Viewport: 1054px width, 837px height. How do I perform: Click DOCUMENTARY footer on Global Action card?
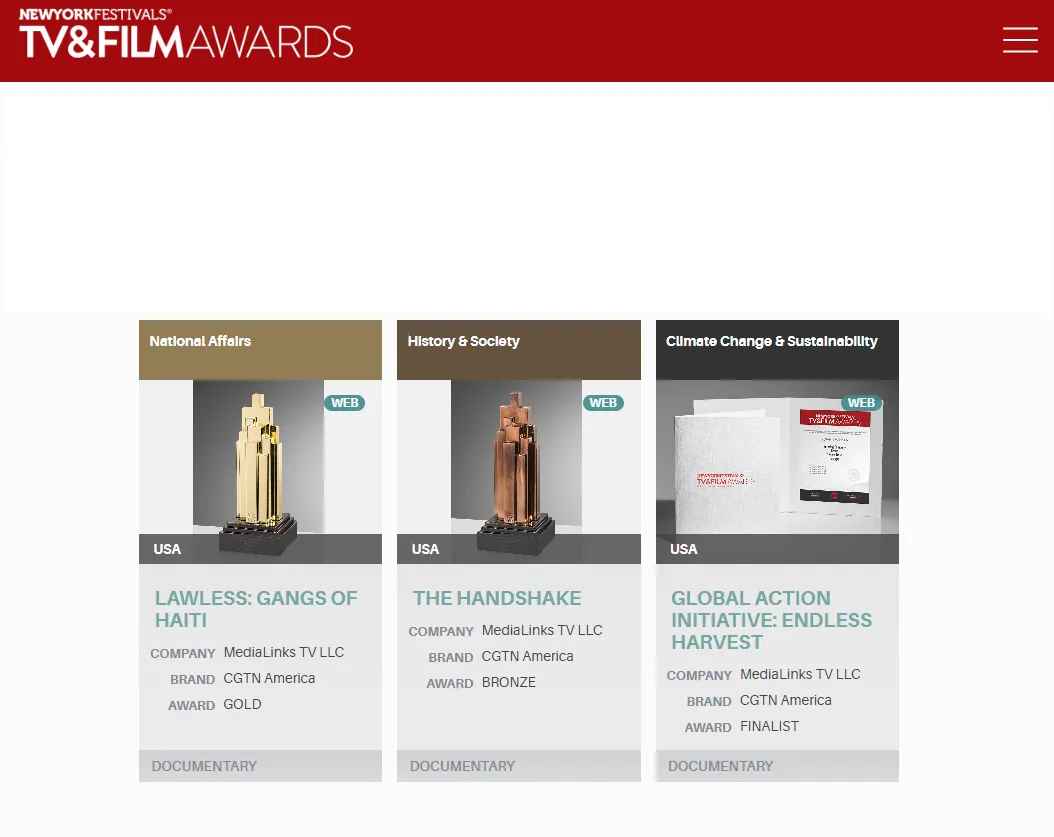pos(720,766)
